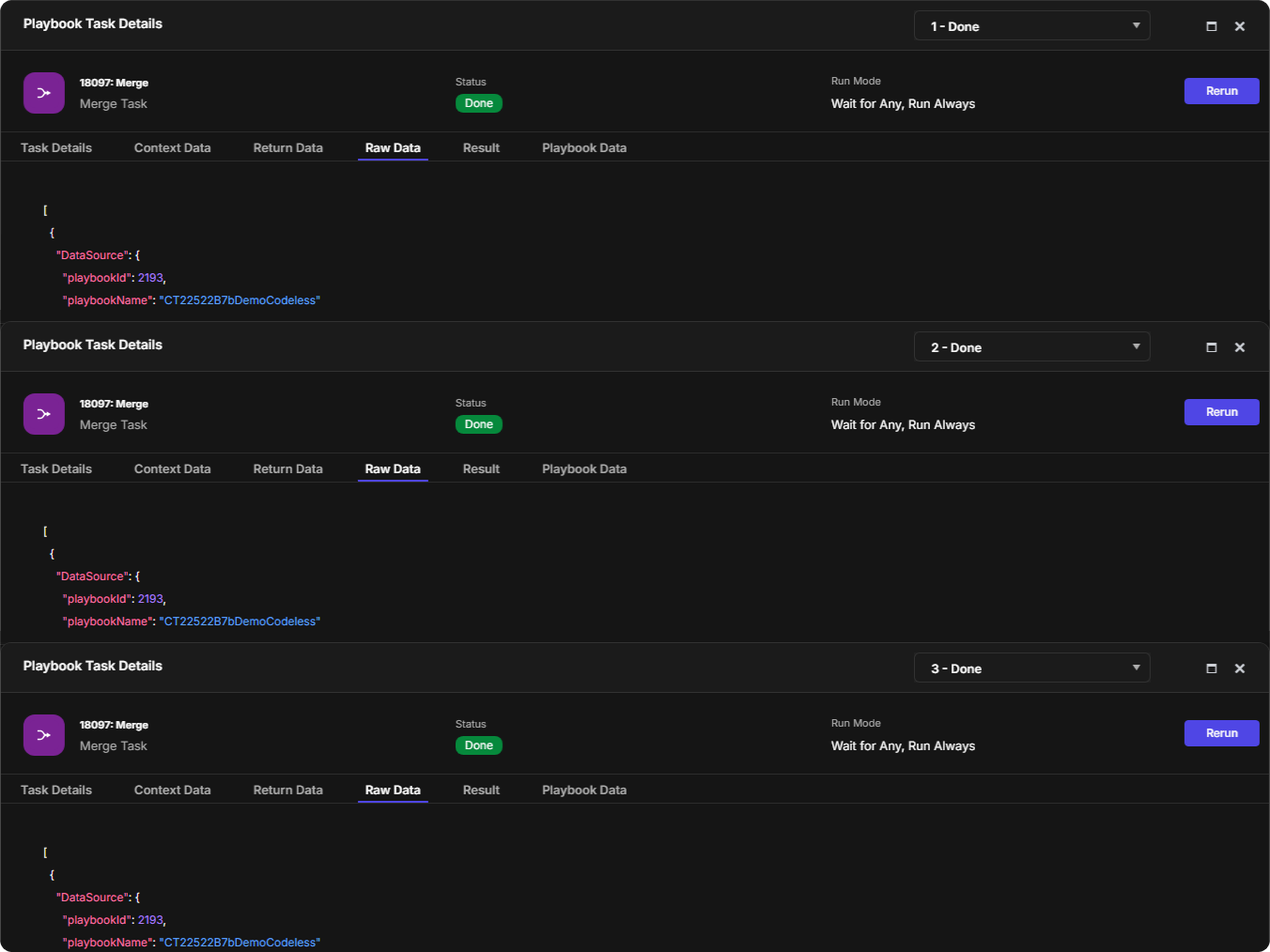Click the purple Merge task icon in the 1 - Done panel
1270x952 pixels.
click(x=44, y=93)
